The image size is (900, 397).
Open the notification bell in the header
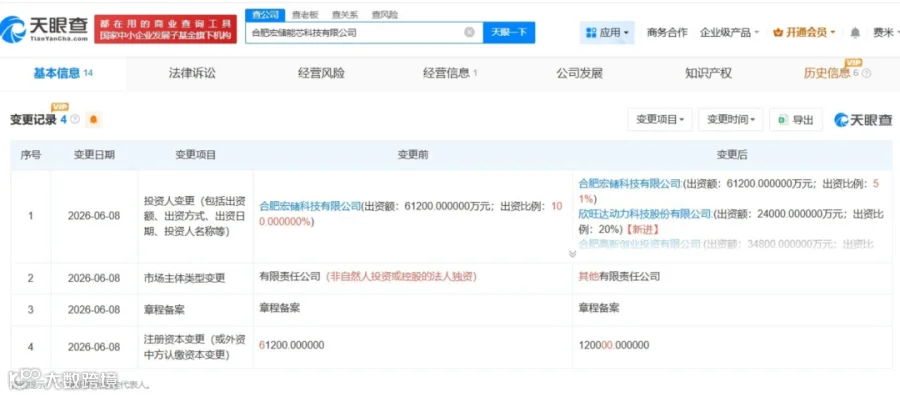855,33
